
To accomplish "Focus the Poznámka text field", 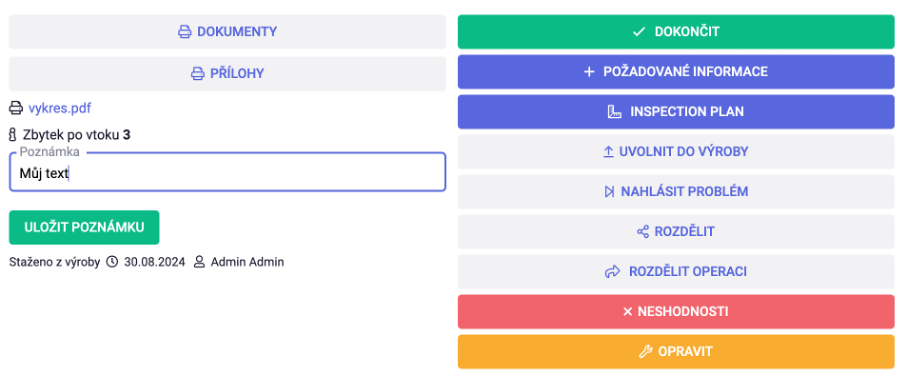I will coord(227,172).
